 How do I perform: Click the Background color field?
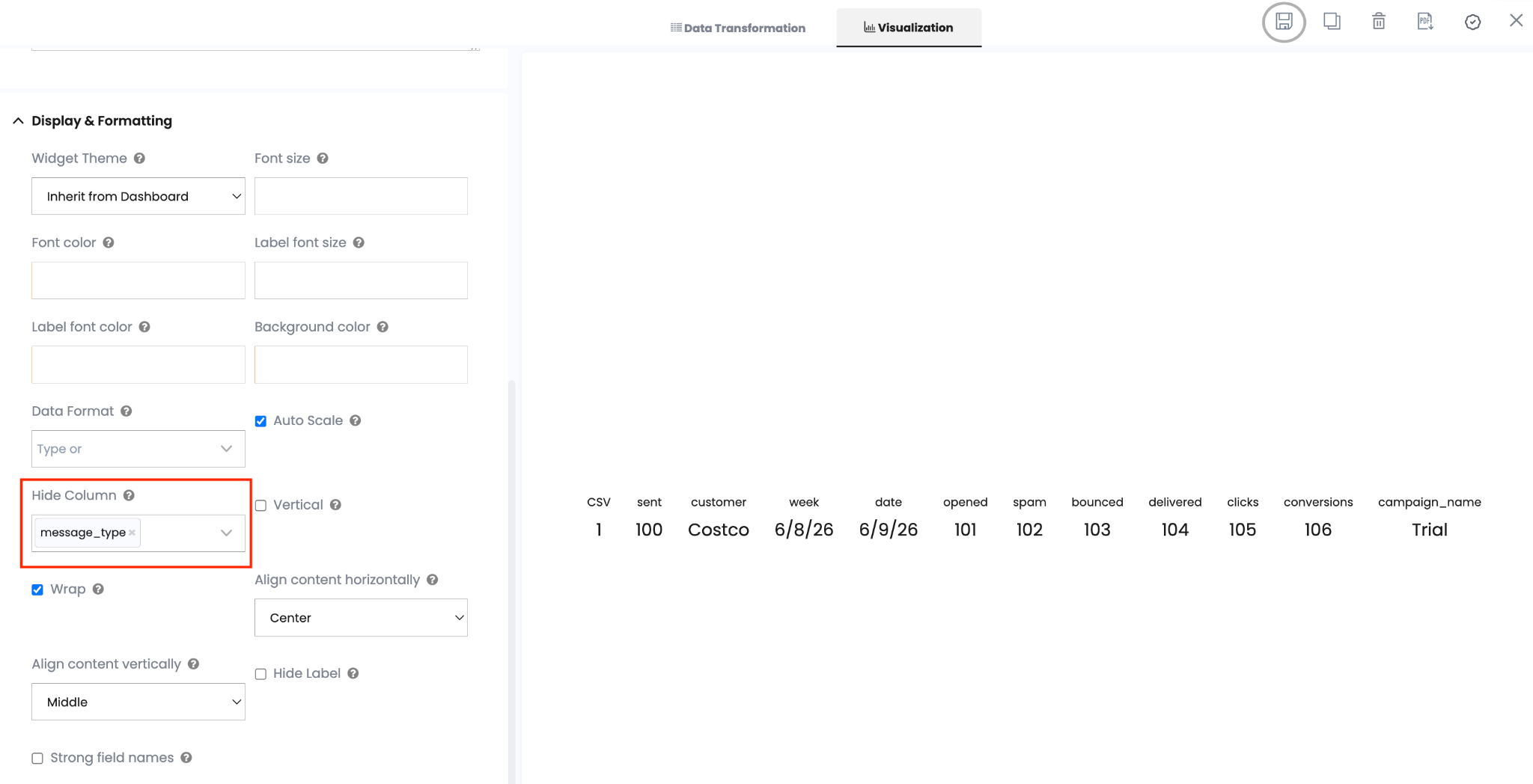click(x=361, y=364)
